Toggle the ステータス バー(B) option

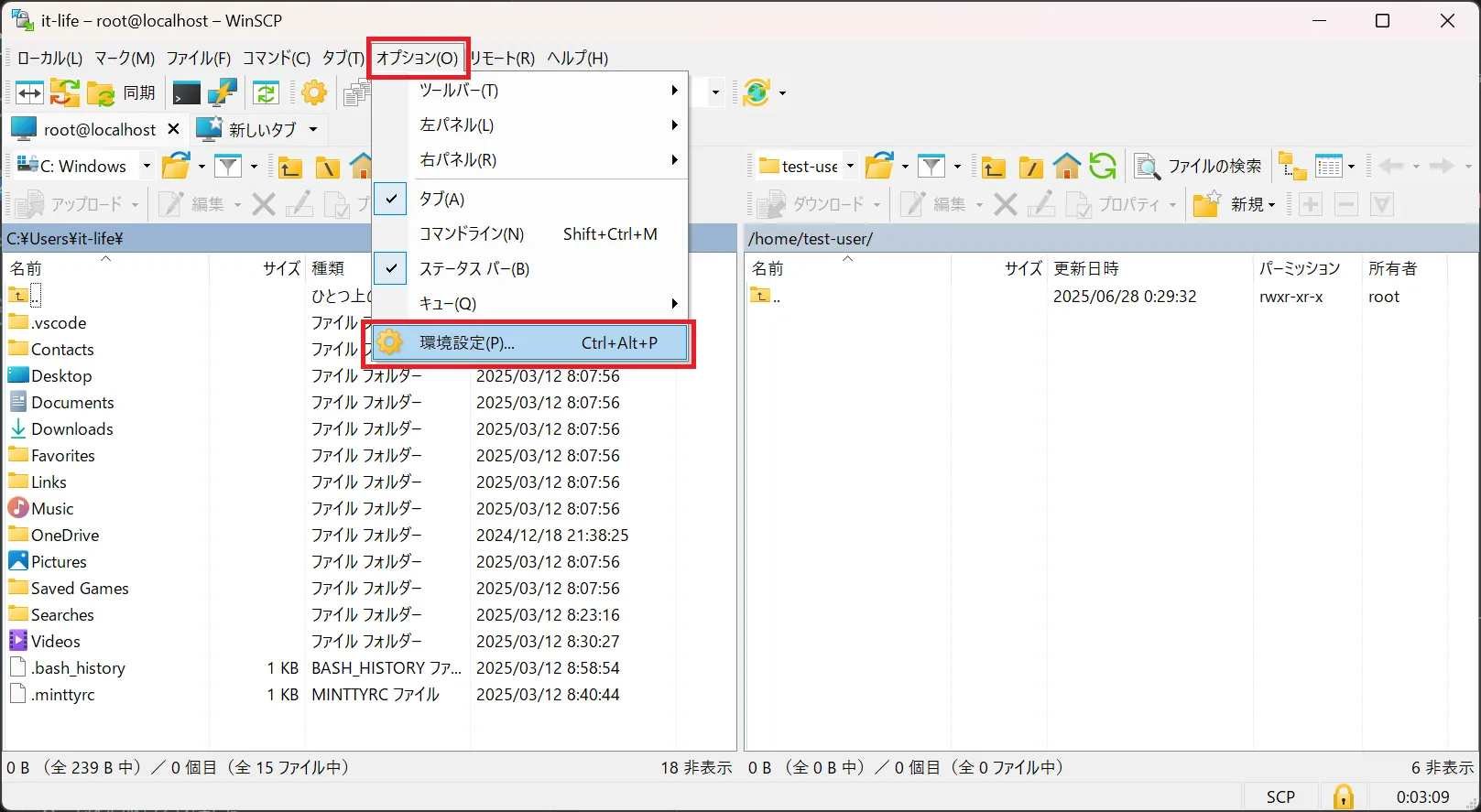[x=529, y=268]
